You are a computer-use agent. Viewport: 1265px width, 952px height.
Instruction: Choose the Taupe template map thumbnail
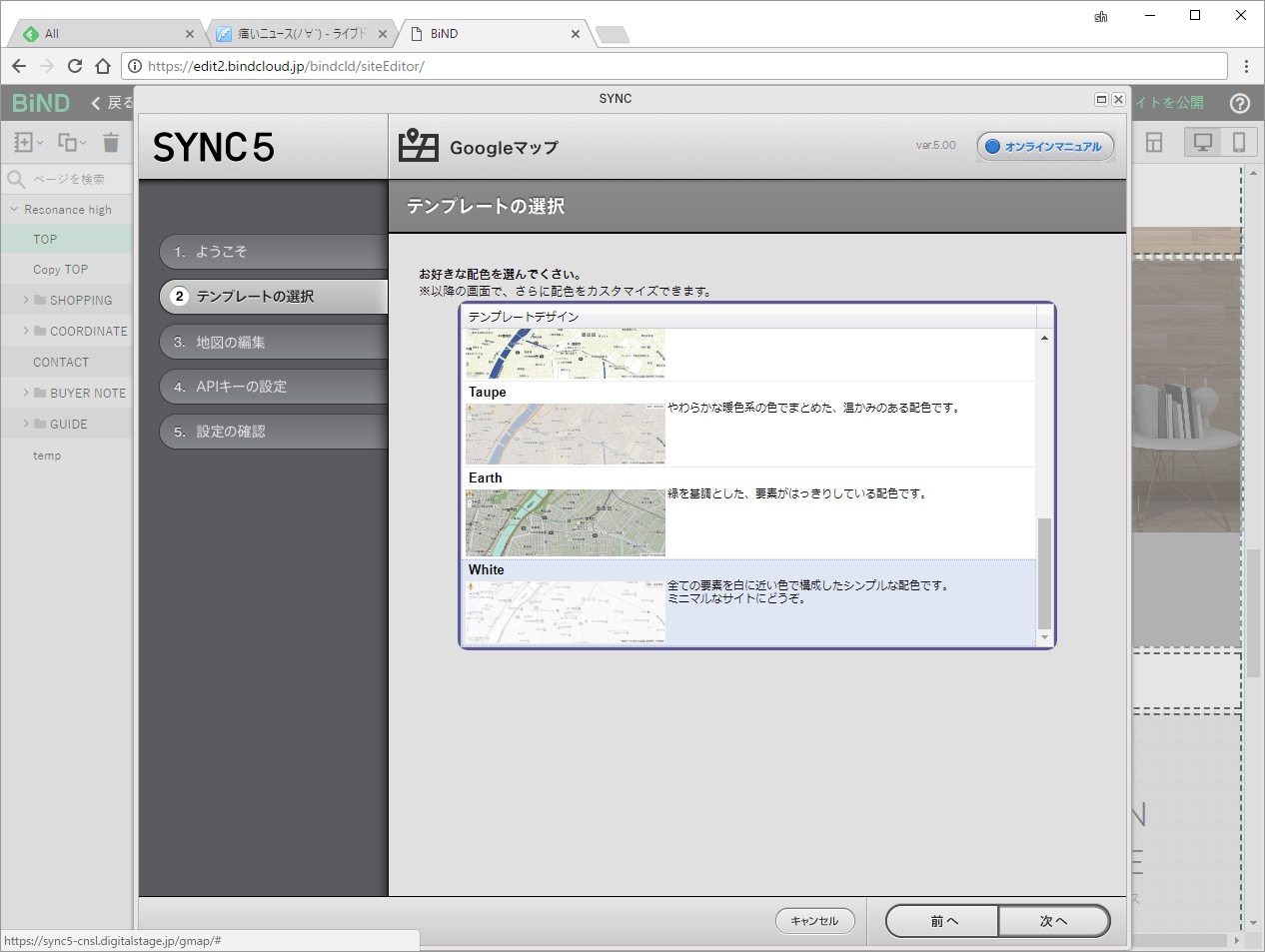click(x=566, y=435)
